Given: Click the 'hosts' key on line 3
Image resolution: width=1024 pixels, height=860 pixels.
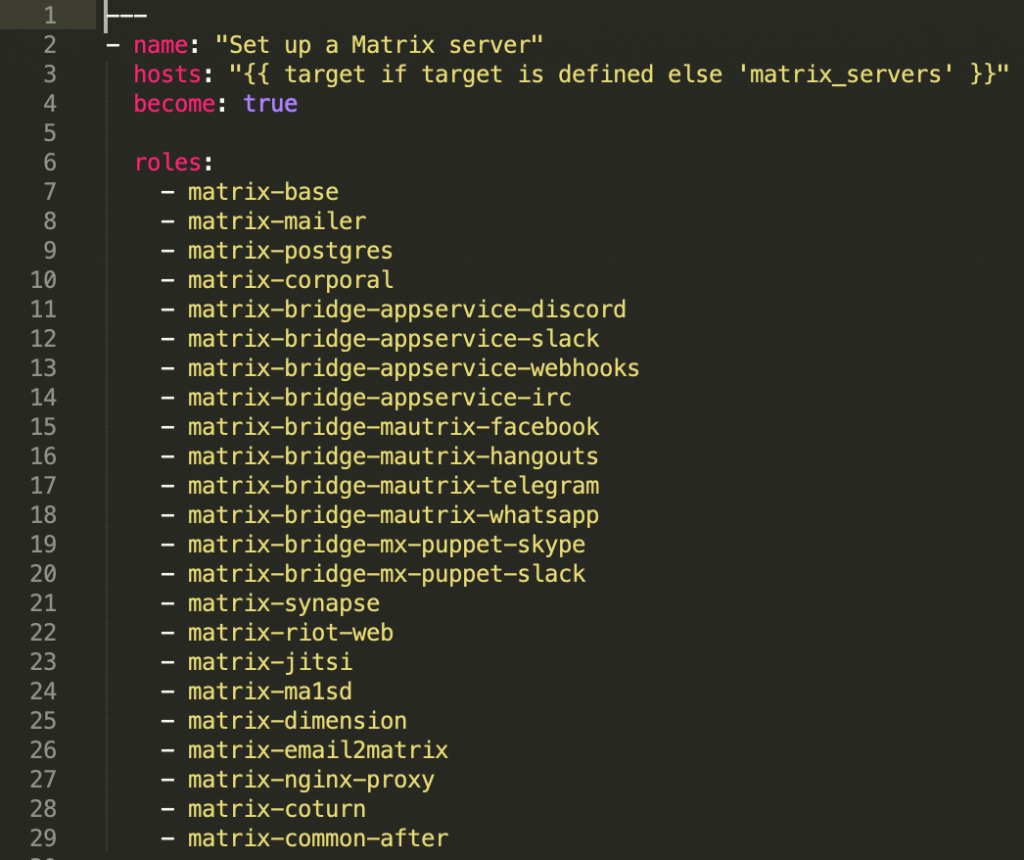Looking at the screenshot, I should tap(167, 74).
